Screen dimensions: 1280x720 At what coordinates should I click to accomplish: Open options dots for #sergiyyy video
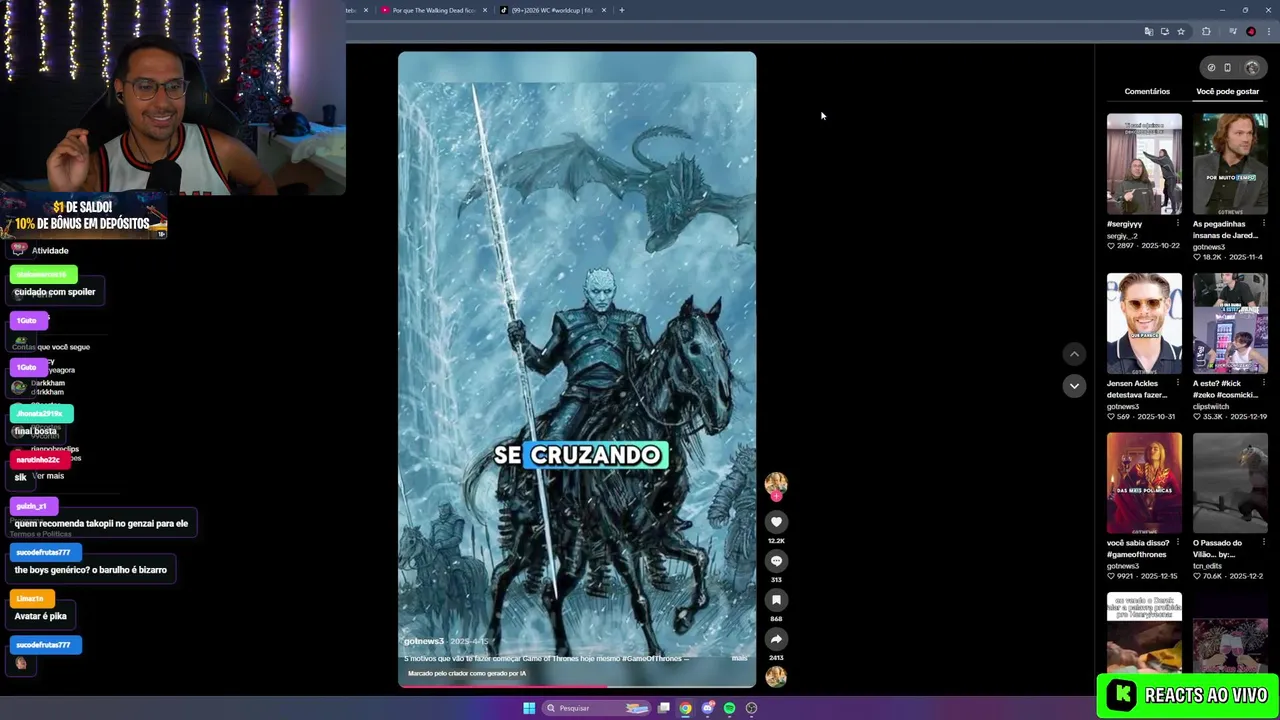pos(1178,223)
